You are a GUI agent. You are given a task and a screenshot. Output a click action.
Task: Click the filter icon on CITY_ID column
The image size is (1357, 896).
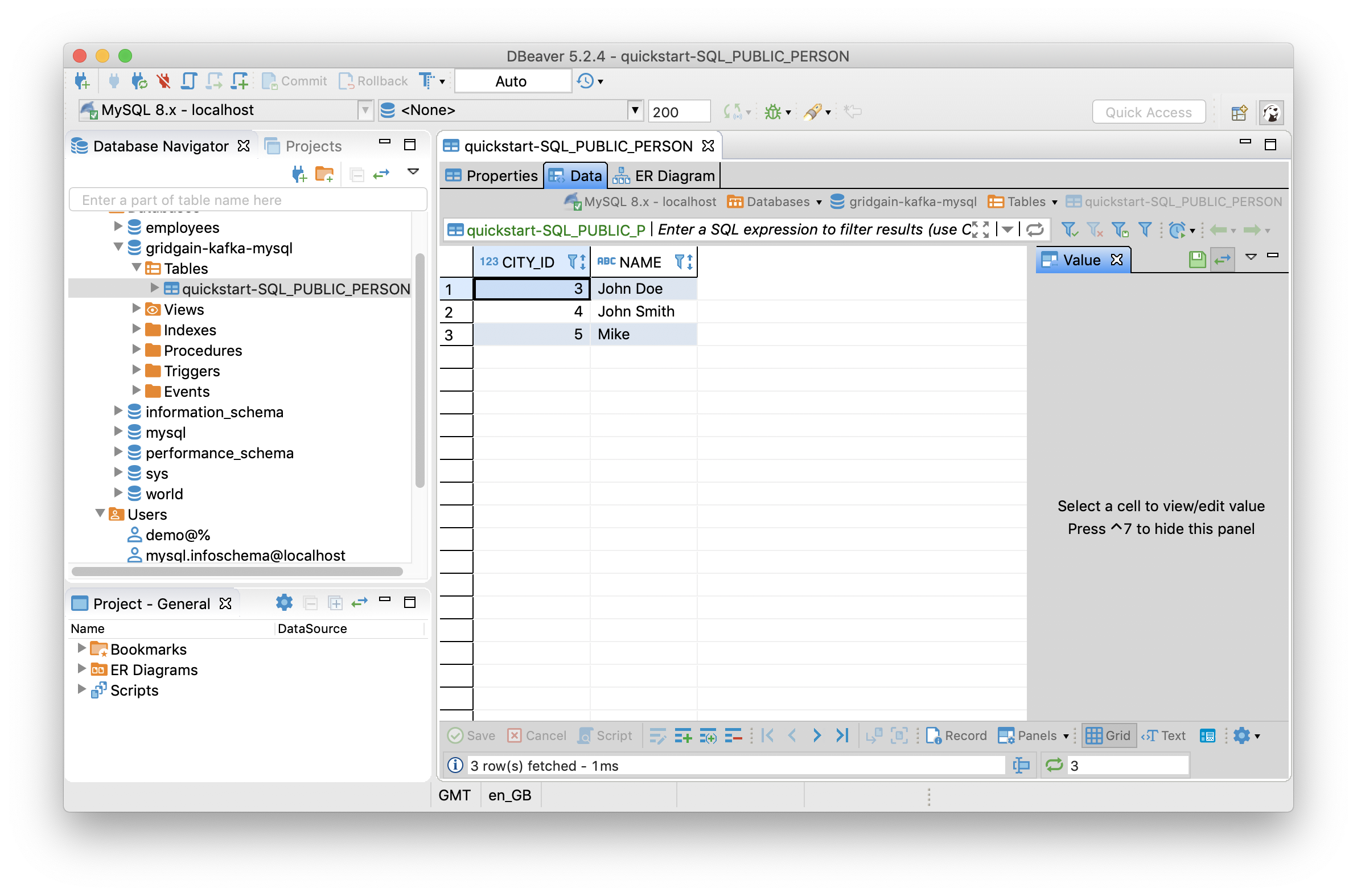pyautogui.click(x=566, y=262)
